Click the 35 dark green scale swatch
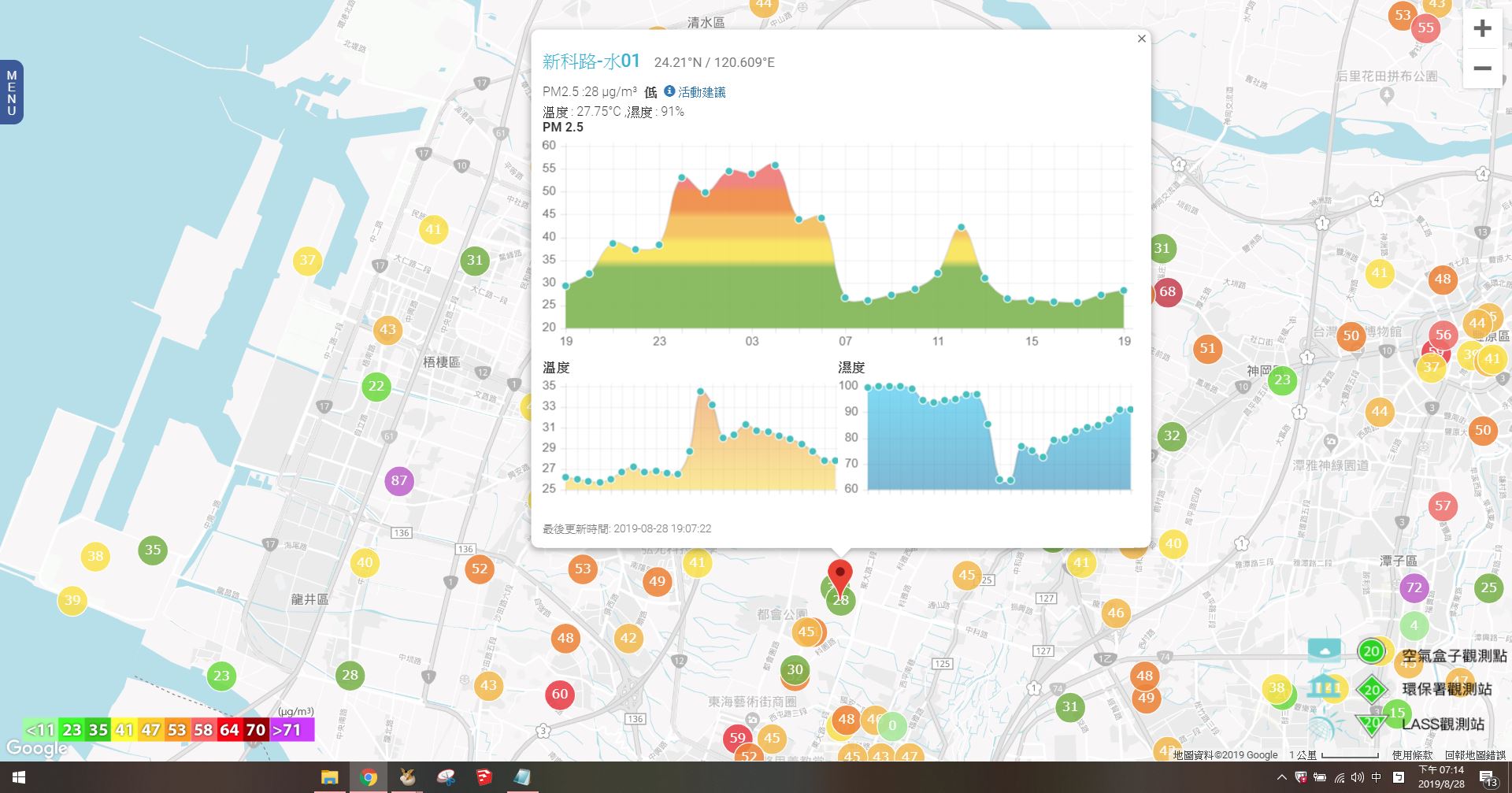This screenshot has width=1512, height=793. [98, 730]
